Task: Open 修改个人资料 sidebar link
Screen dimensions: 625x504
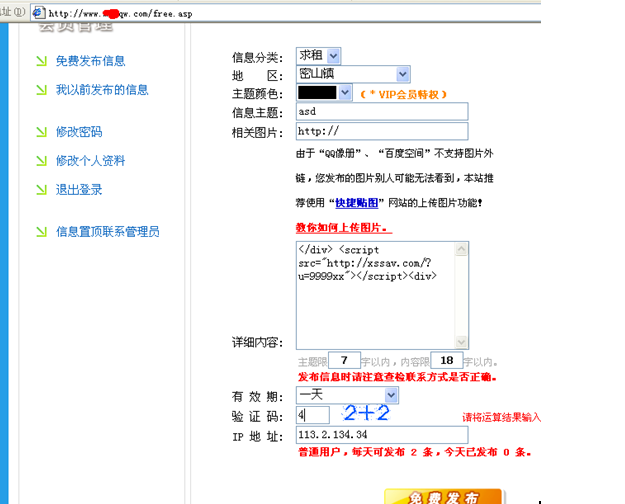Action: [x=90, y=161]
